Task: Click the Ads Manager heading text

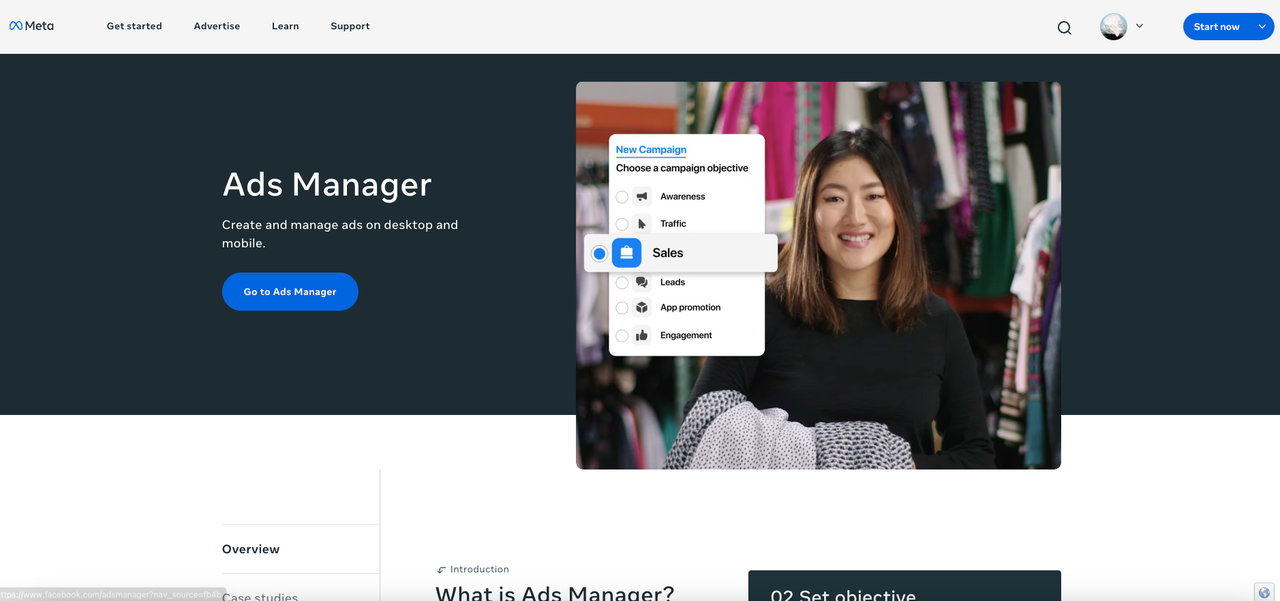Action: pos(327,184)
